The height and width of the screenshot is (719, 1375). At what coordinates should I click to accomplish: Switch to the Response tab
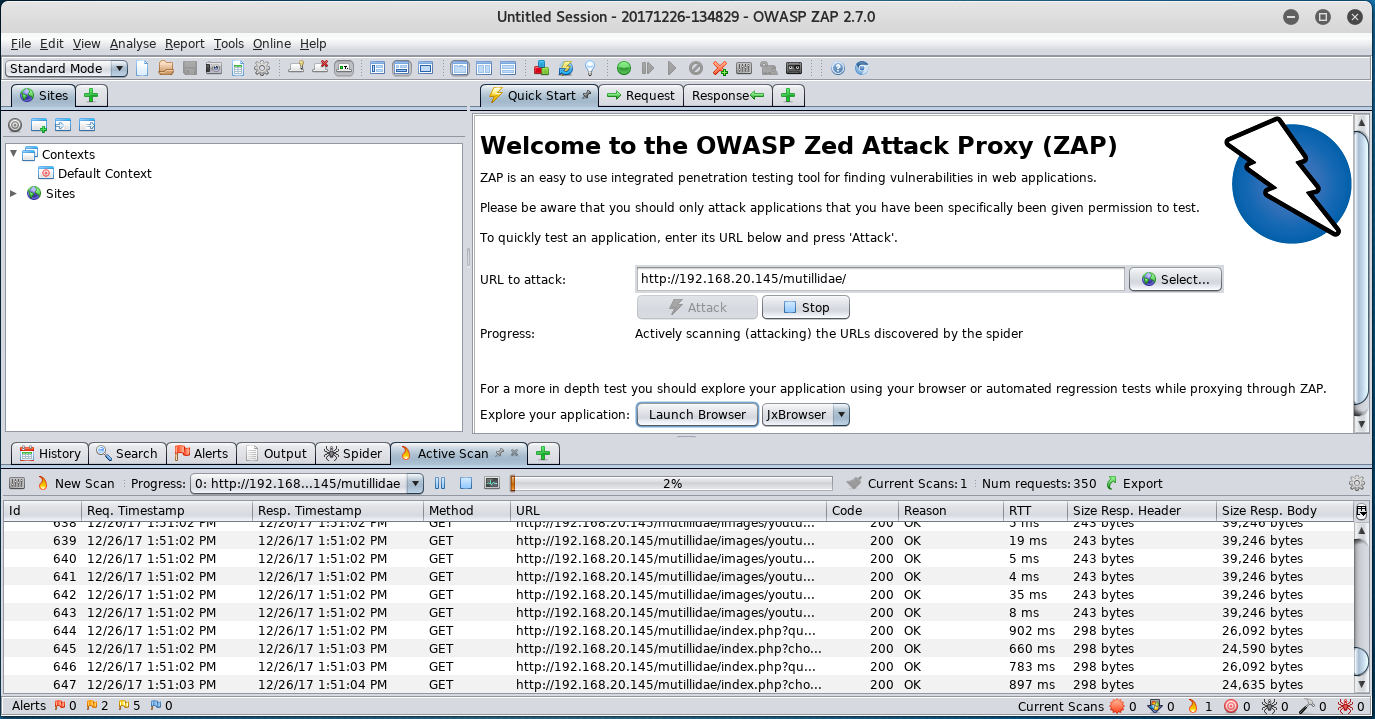[x=728, y=95]
